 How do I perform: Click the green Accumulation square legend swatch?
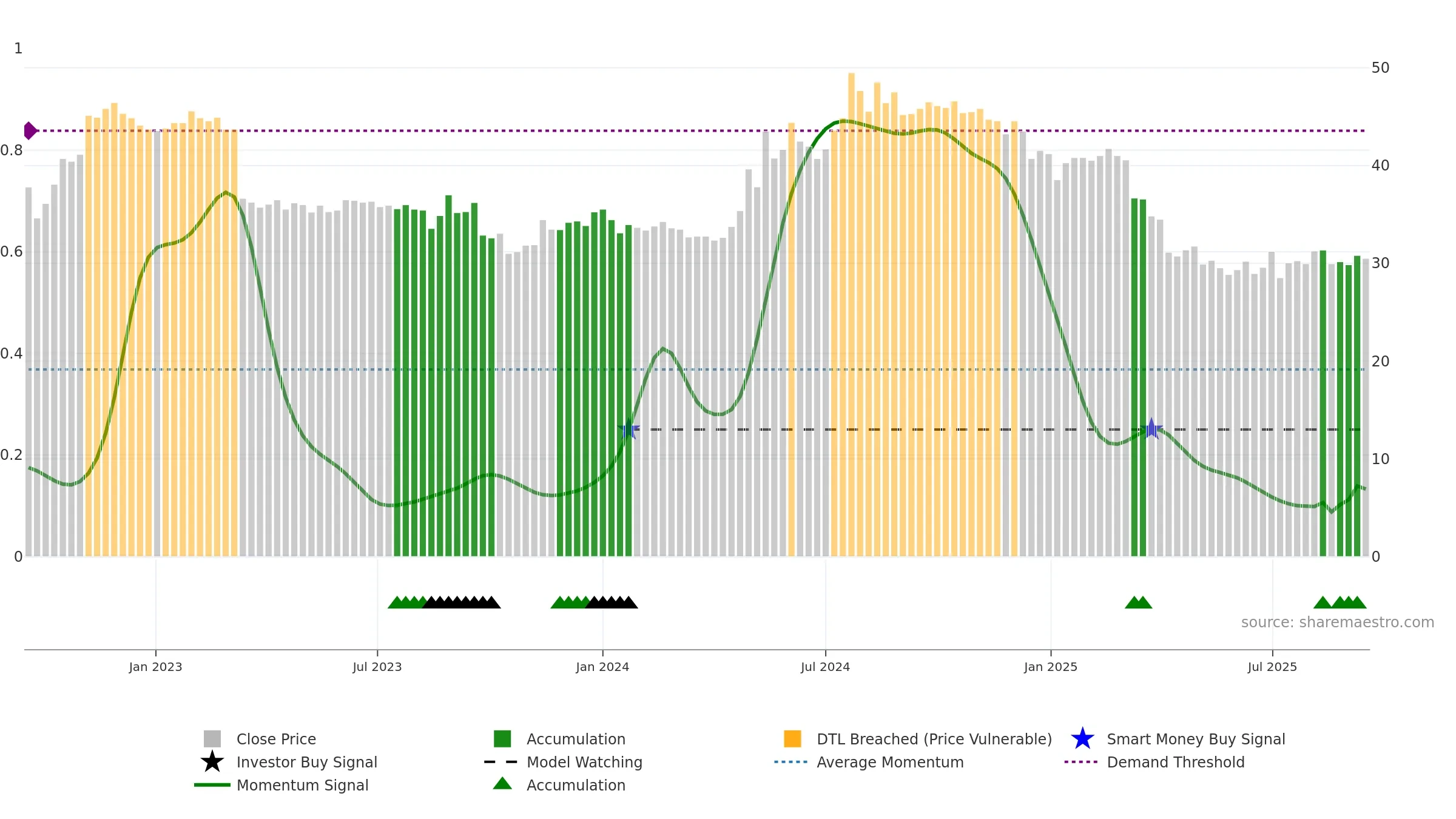pos(502,738)
